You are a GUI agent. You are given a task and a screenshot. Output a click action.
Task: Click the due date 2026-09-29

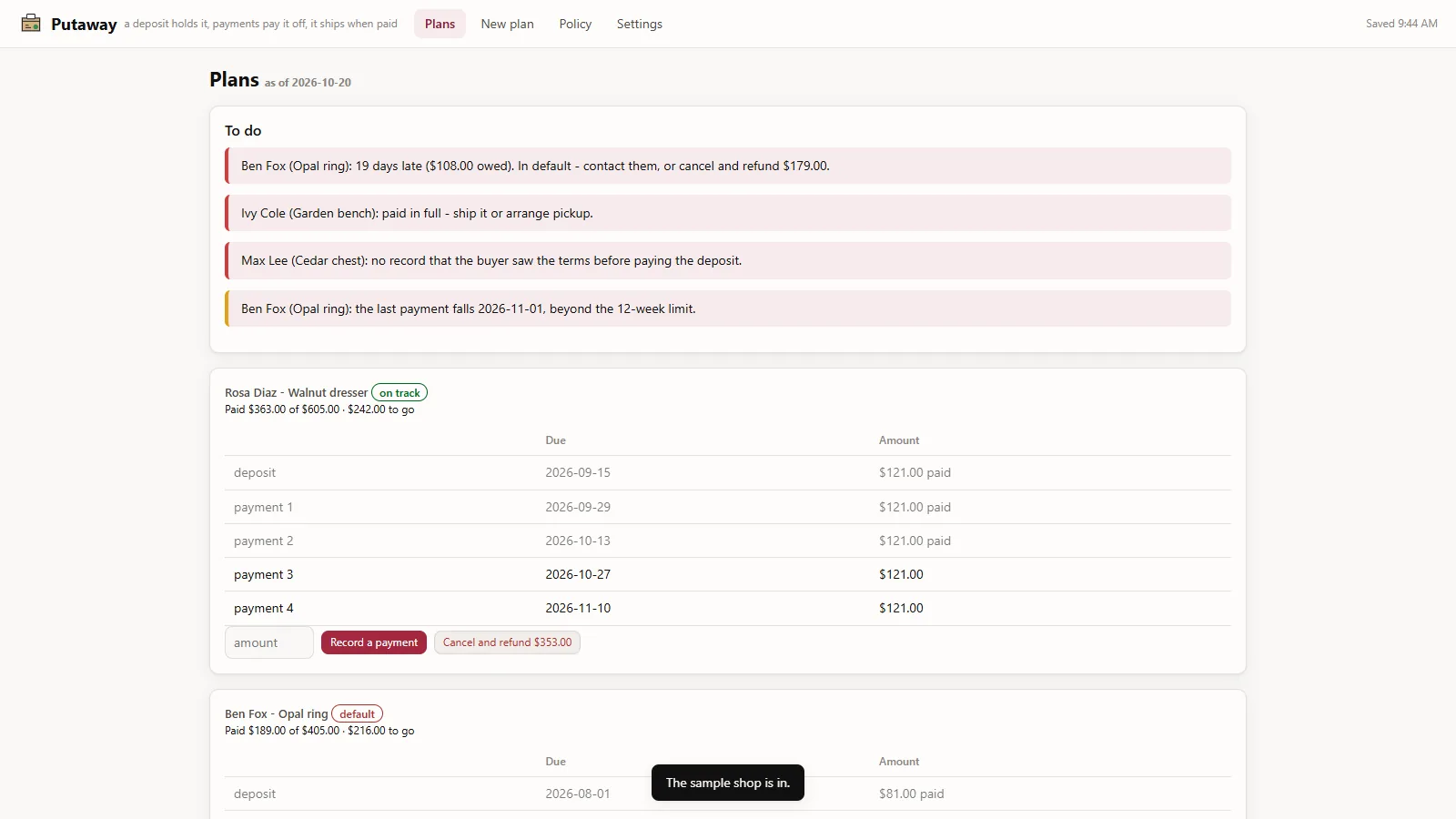pyautogui.click(x=578, y=507)
